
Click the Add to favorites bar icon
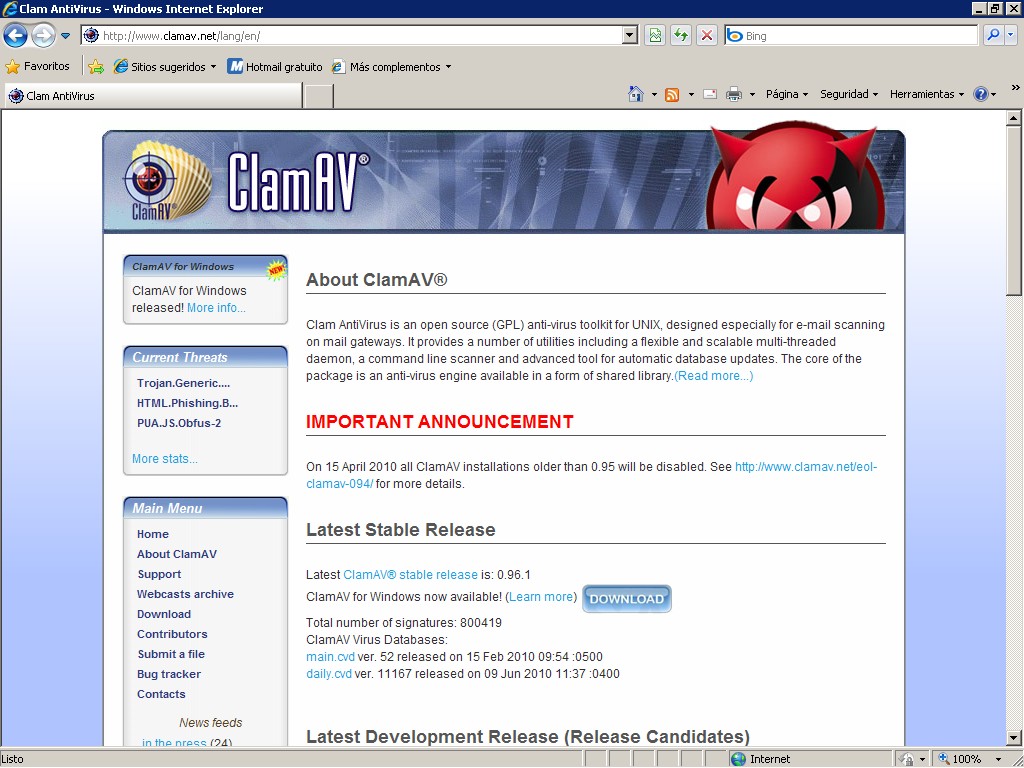pos(96,66)
